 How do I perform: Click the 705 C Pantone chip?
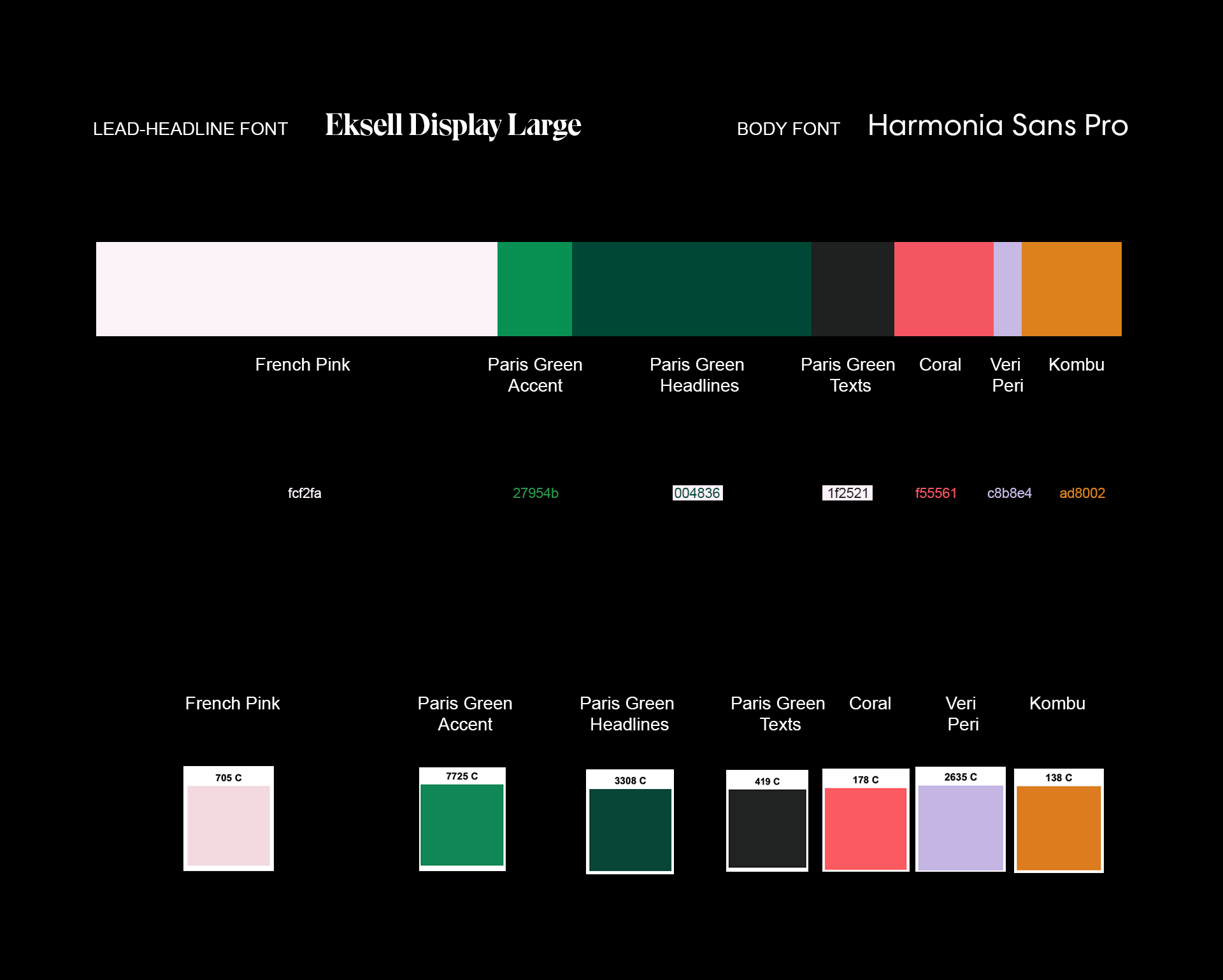pos(229,819)
